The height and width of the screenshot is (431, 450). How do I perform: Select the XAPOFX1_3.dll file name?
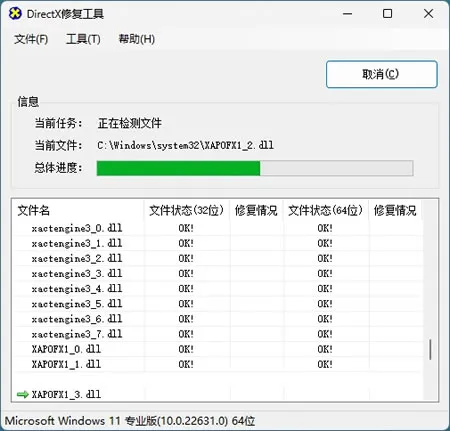pos(66,395)
